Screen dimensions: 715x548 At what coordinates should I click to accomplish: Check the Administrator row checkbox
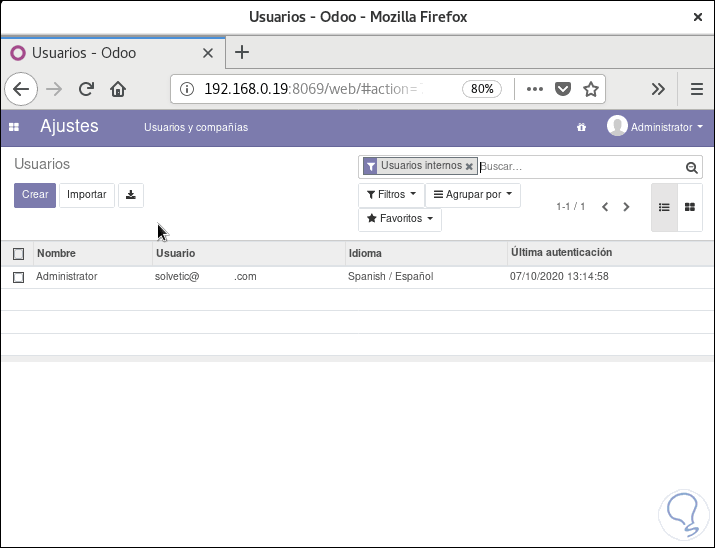point(18,277)
